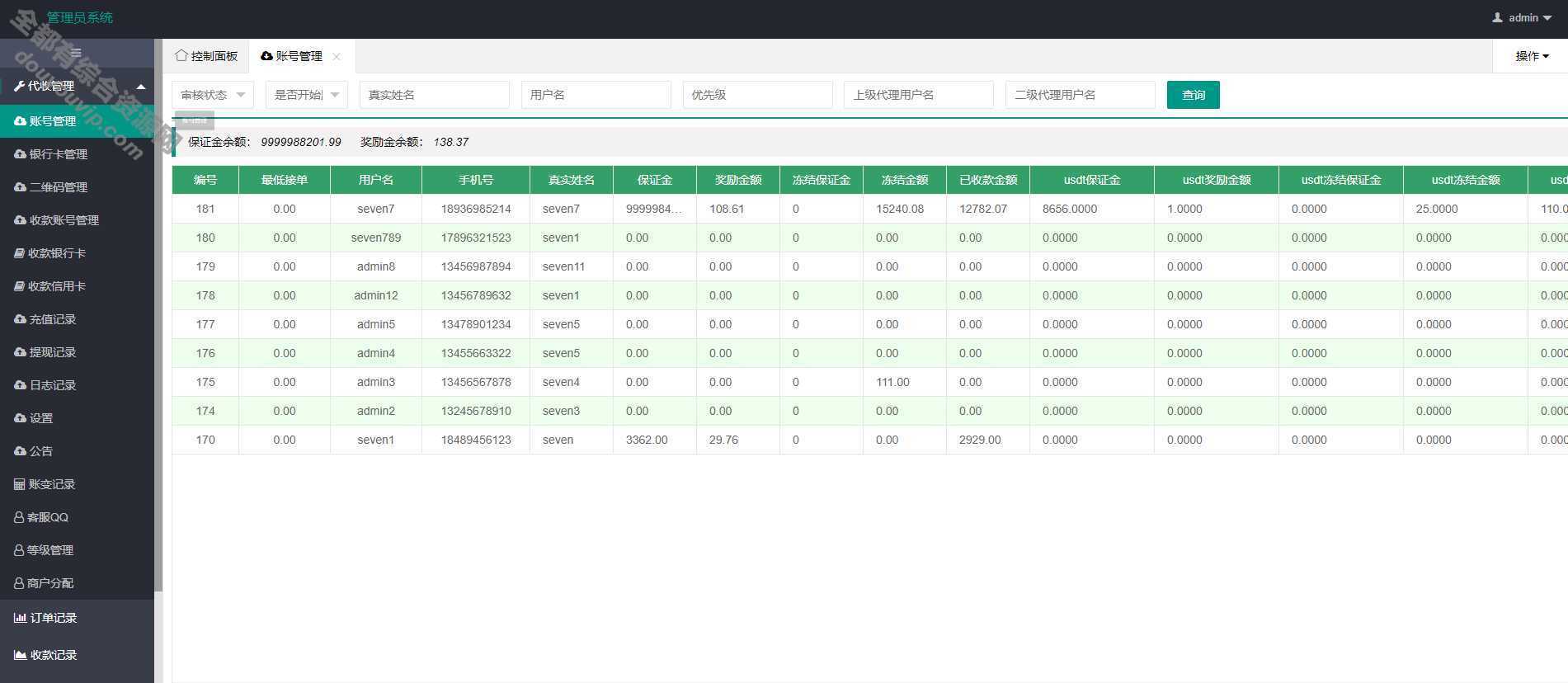
Task: Click the sidebar vertical scrollbar
Action: coord(158,313)
